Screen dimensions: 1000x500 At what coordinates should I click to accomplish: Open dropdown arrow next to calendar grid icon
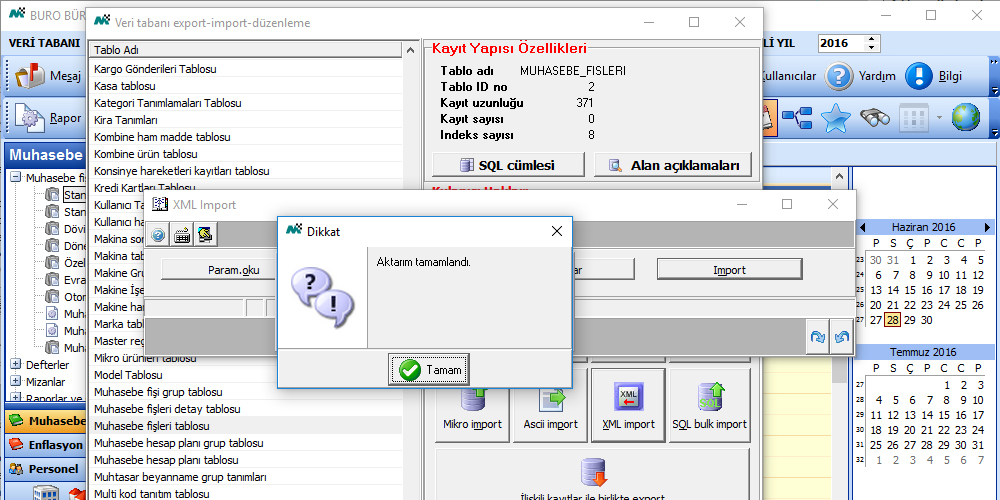(939, 117)
